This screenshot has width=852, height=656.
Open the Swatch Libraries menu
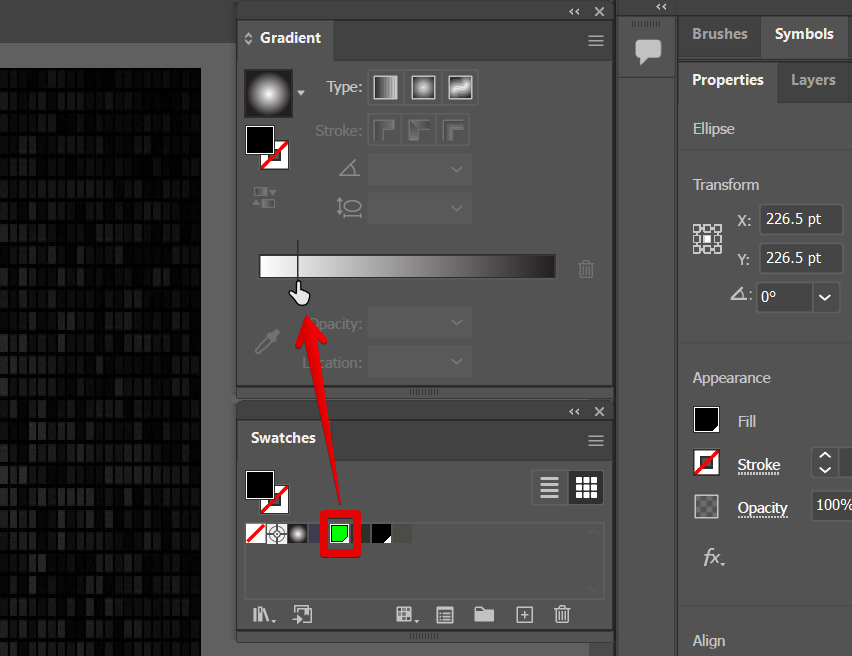(264, 615)
